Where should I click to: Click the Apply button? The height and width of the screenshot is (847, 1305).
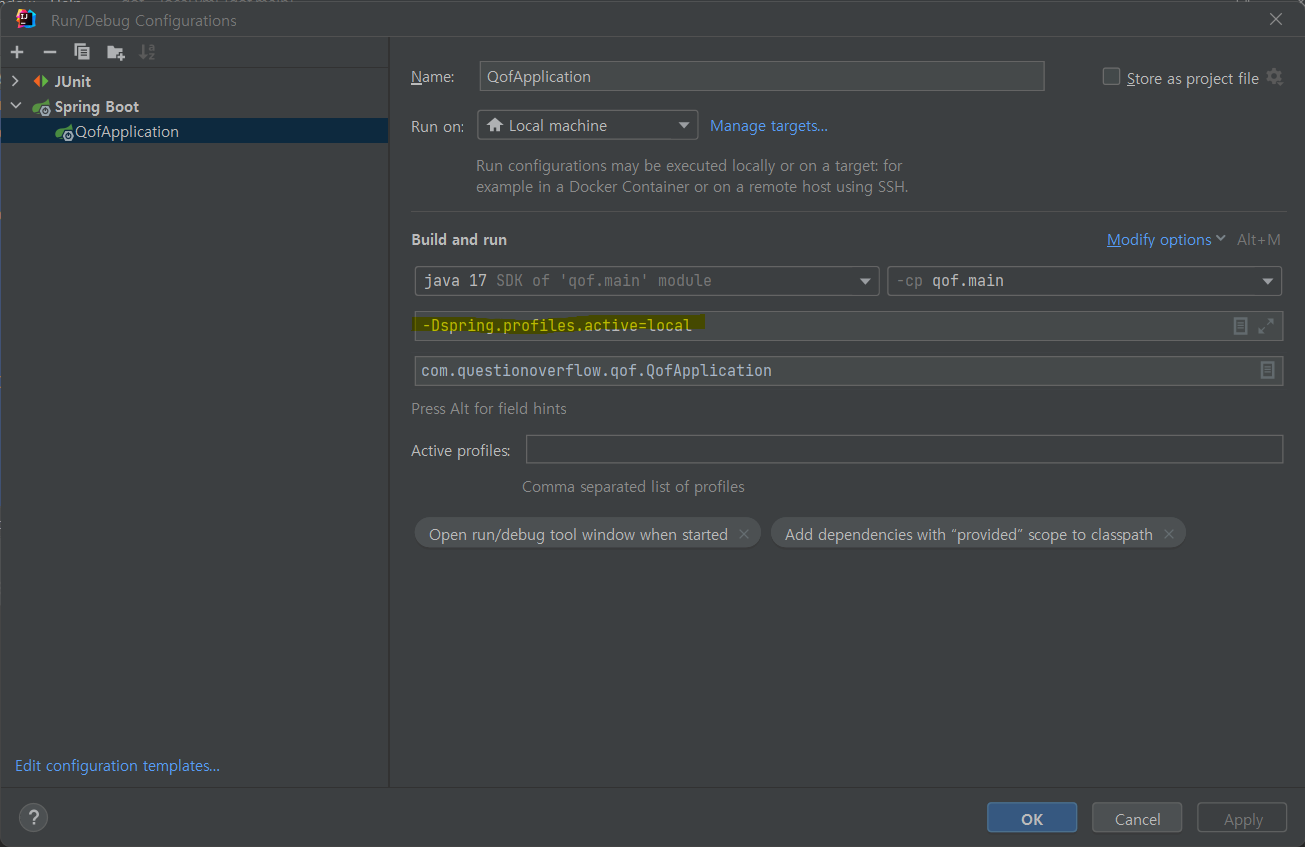[1243, 819]
